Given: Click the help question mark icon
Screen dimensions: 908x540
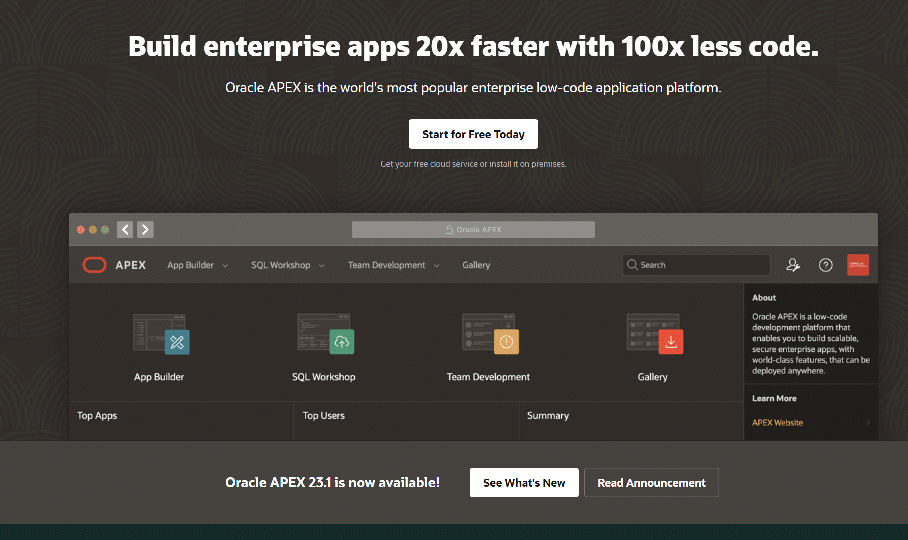Looking at the screenshot, I should (825, 265).
